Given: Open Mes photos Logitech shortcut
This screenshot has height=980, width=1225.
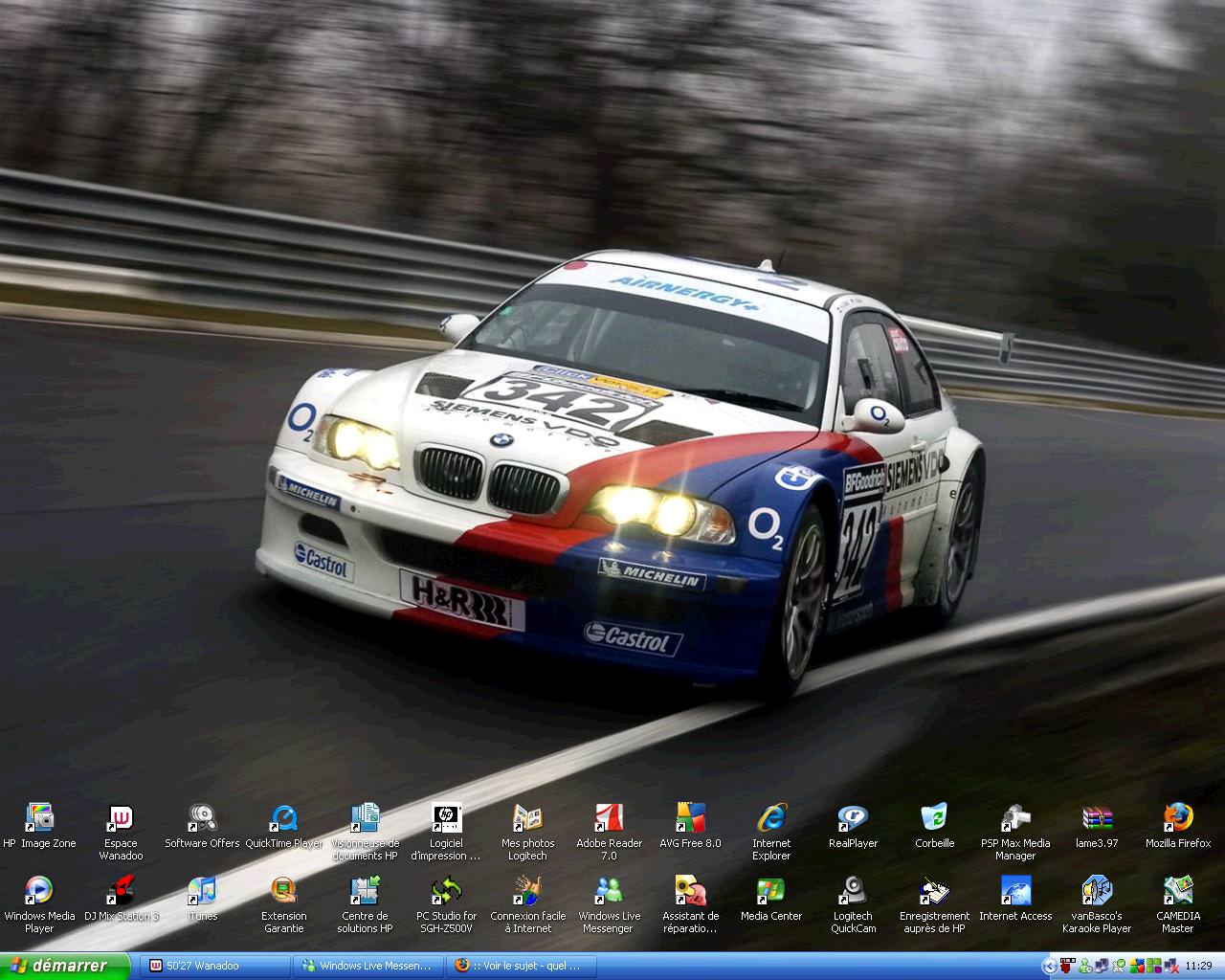Looking at the screenshot, I should 527,831.
